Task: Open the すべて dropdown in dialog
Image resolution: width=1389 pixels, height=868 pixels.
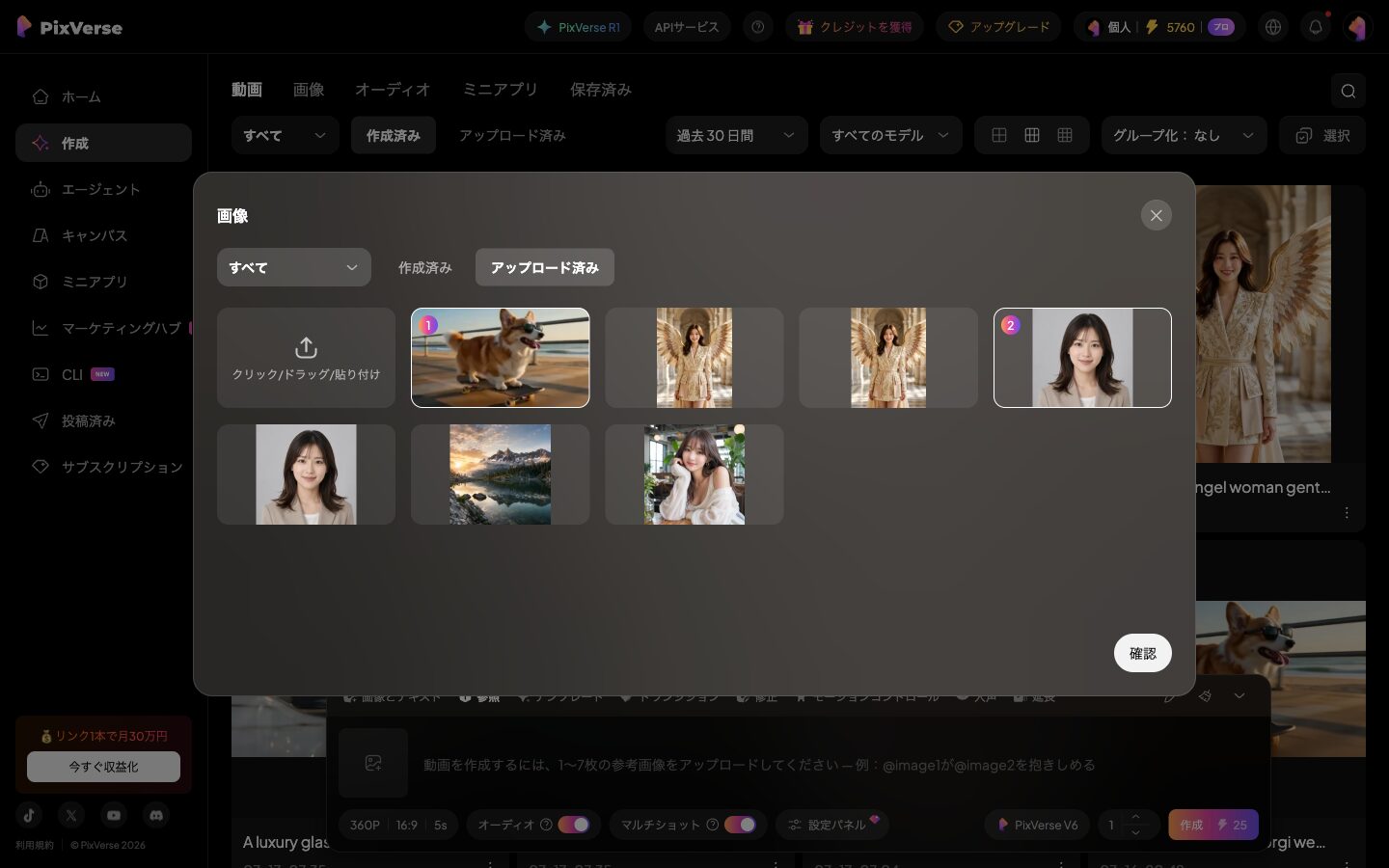Action: 294,267
